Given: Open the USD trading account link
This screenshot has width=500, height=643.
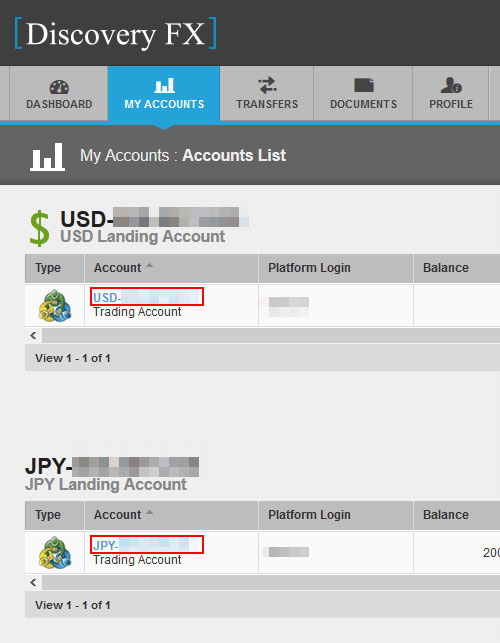Looking at the screenshot, I should point(147,297).
